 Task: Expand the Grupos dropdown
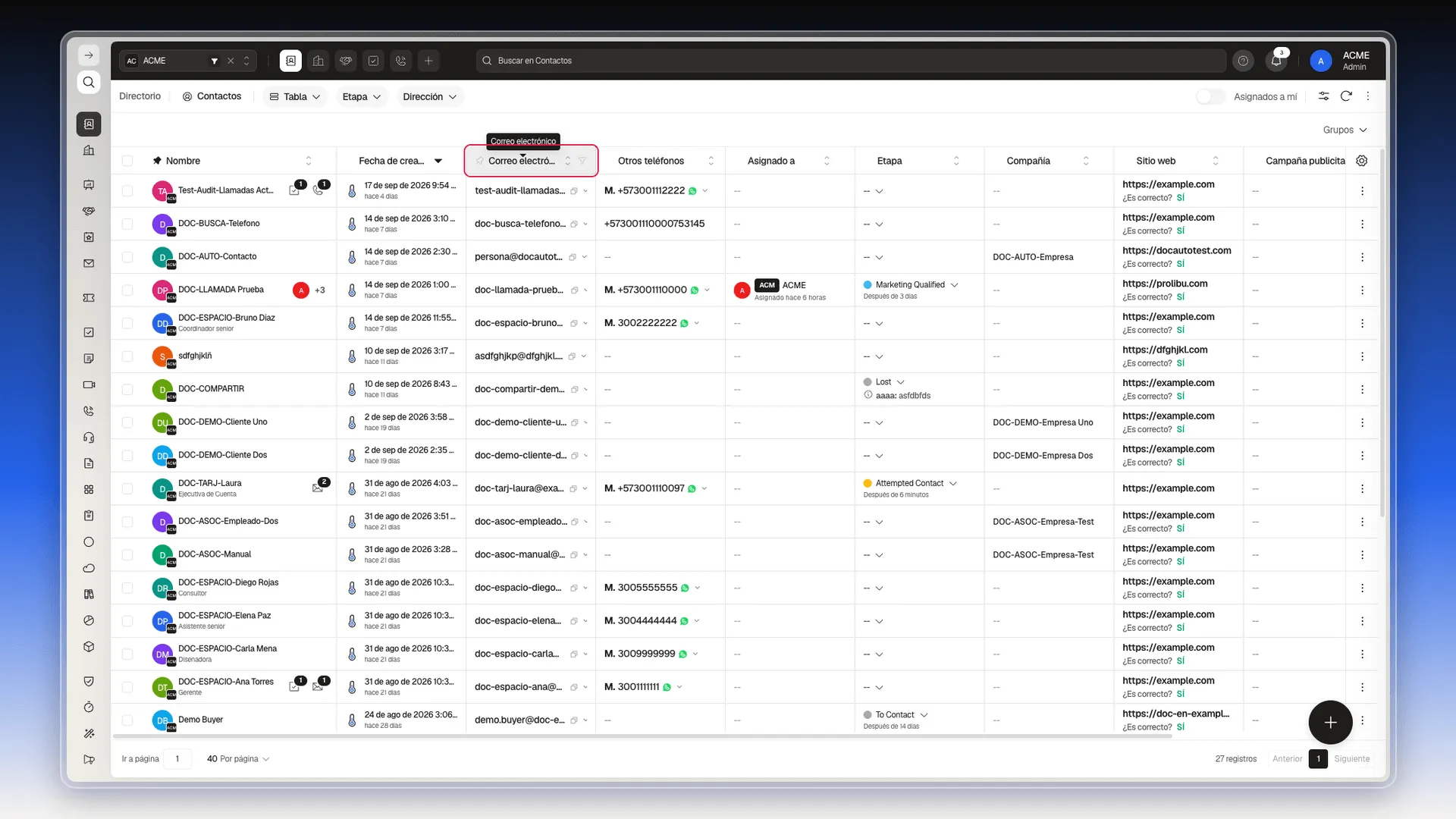point(1345,130)
